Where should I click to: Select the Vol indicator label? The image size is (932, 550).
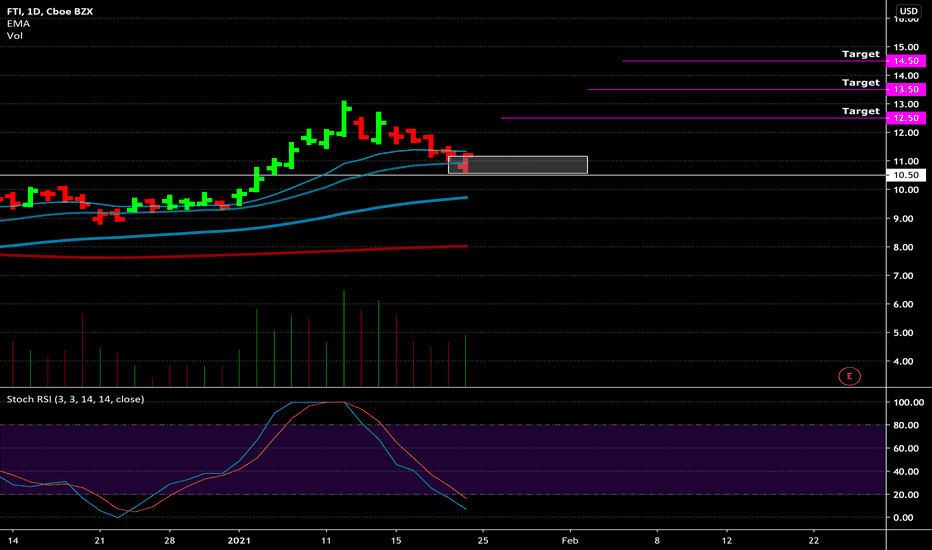click(15, 36)
